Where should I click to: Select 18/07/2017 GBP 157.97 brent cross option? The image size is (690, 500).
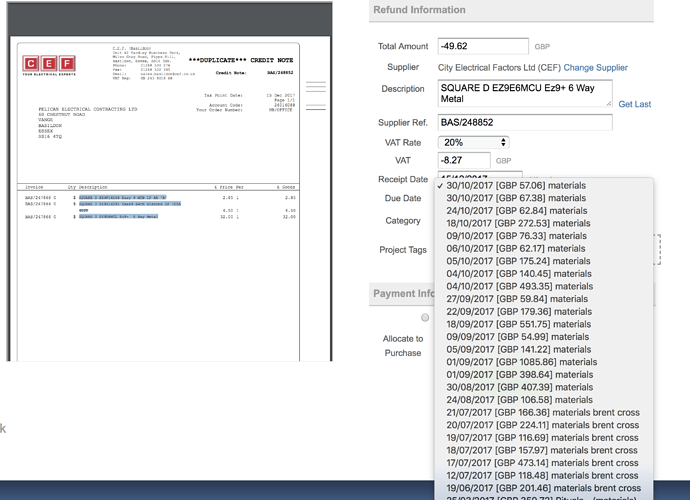click(543, 450)
